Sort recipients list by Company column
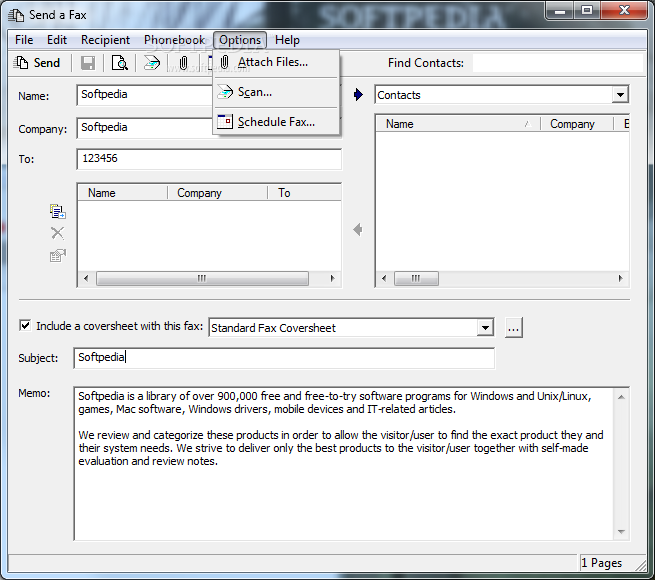The width and height of the screenshot is (655, 580). click(217, 193)
